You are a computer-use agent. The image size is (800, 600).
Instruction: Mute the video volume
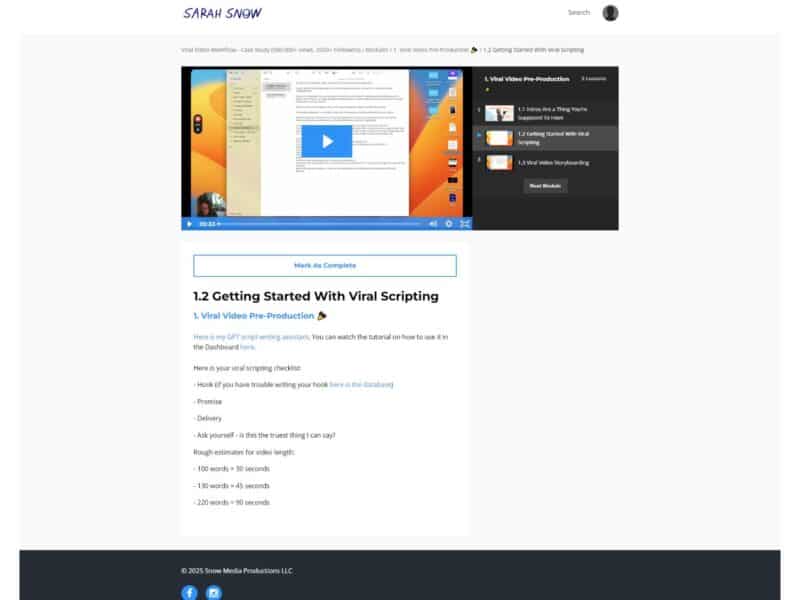click(433, 221)
